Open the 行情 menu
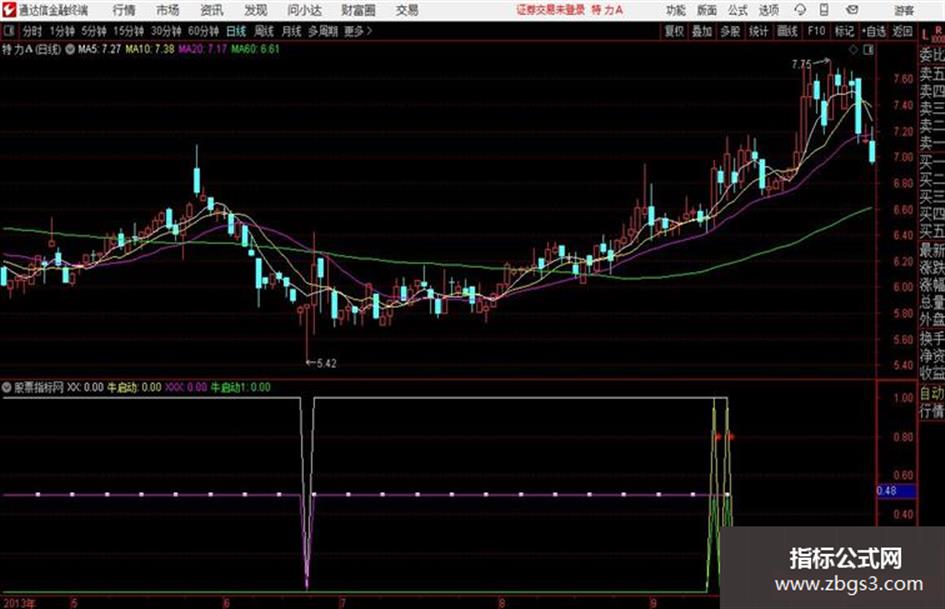The height and width of the screenshot is (609, 945). (124, 10)
